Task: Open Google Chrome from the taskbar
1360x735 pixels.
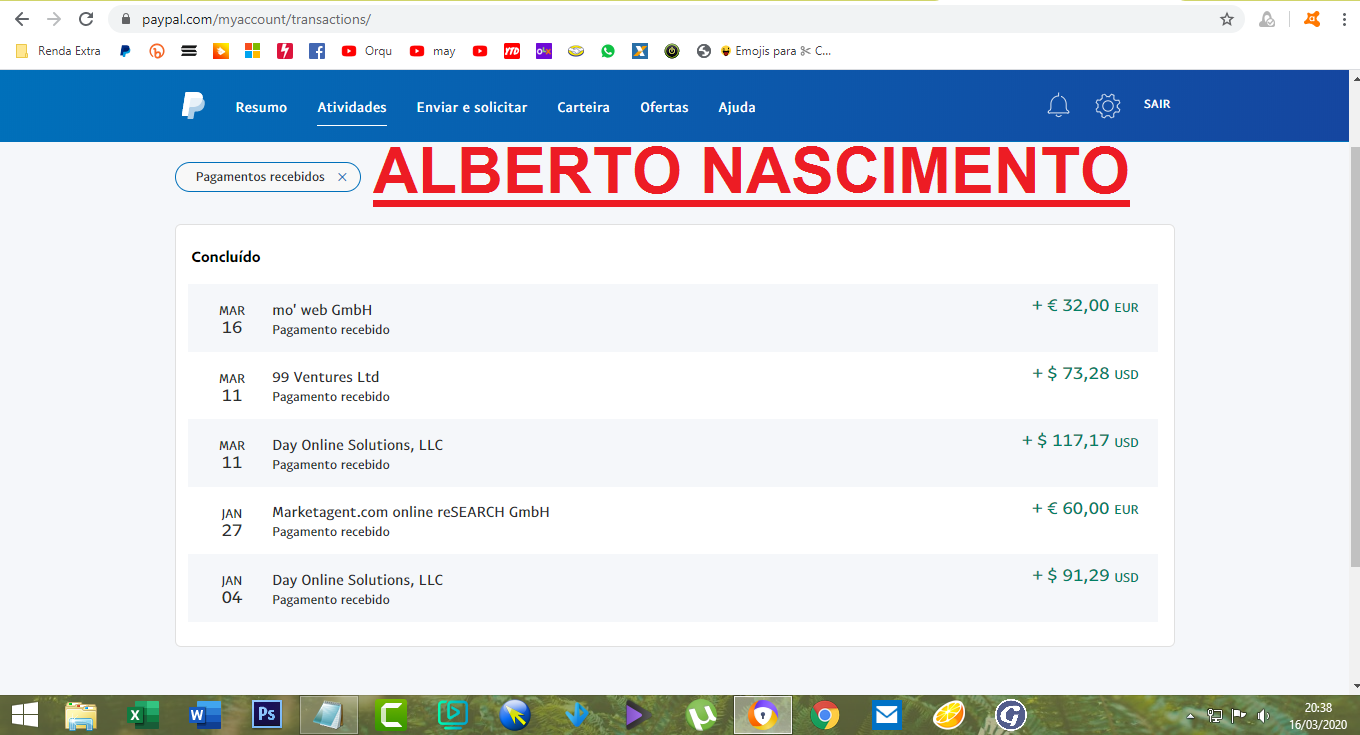Action: tap(825, 715)
